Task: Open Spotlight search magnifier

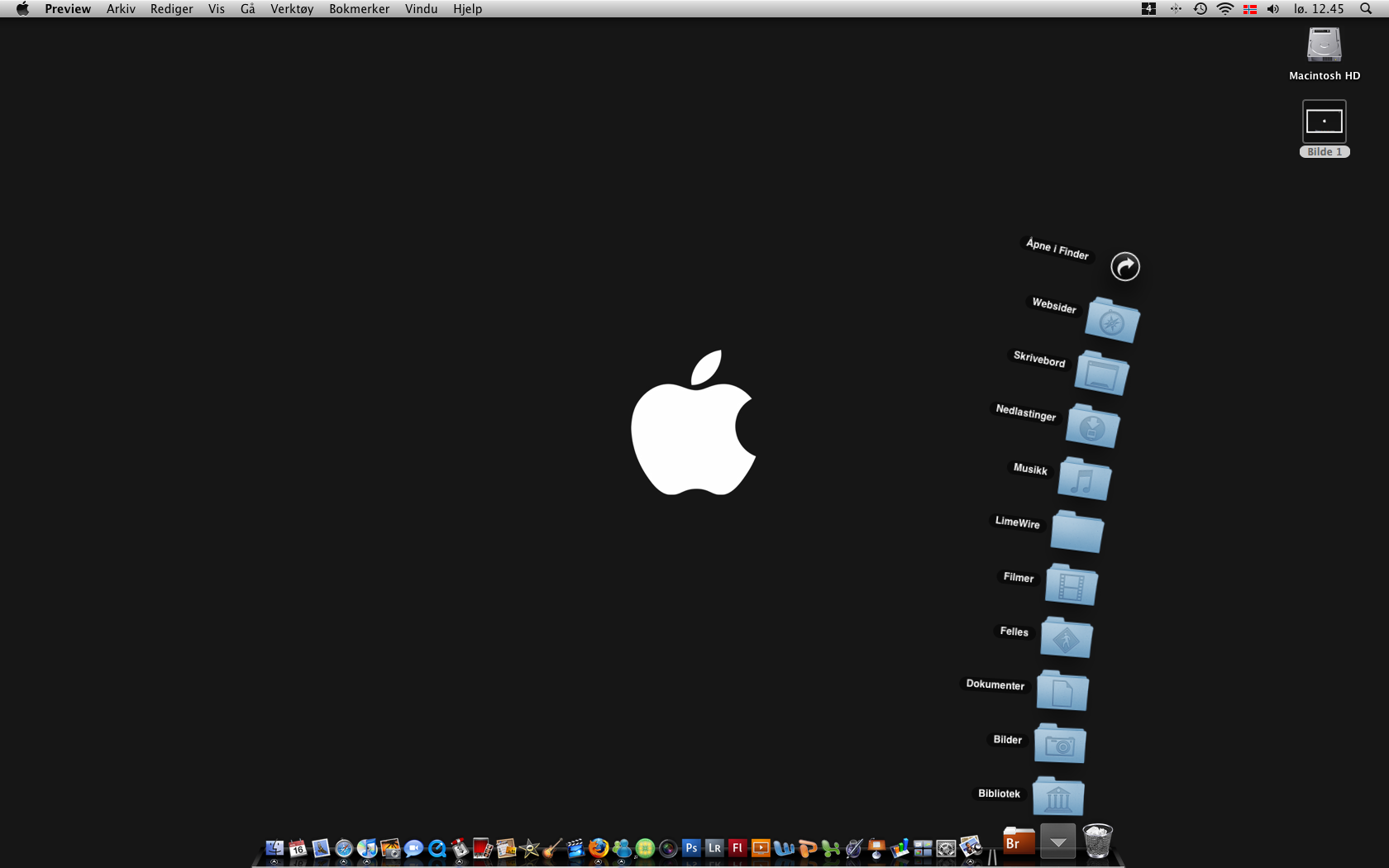Action: 1366,8
